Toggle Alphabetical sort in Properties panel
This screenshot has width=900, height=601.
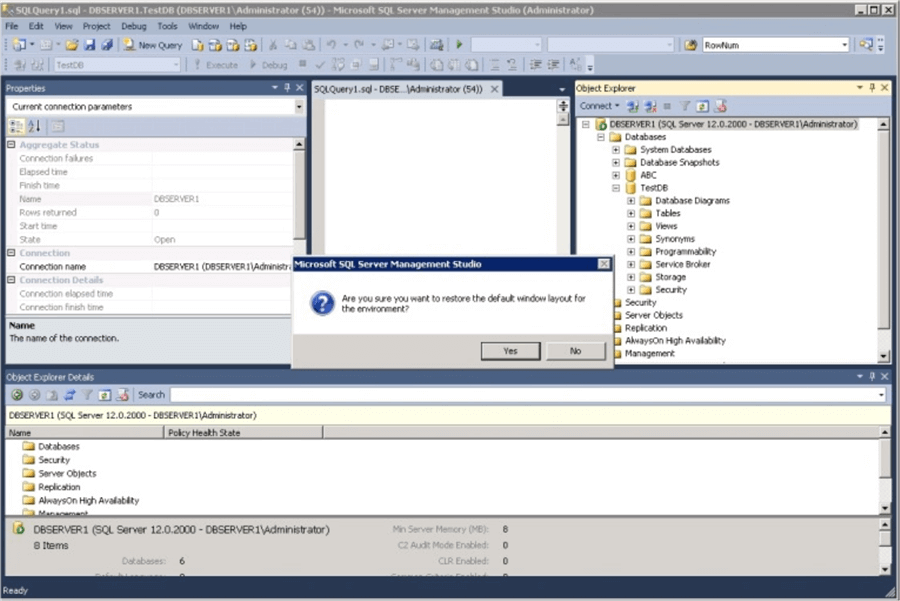[x=34, y=126]
